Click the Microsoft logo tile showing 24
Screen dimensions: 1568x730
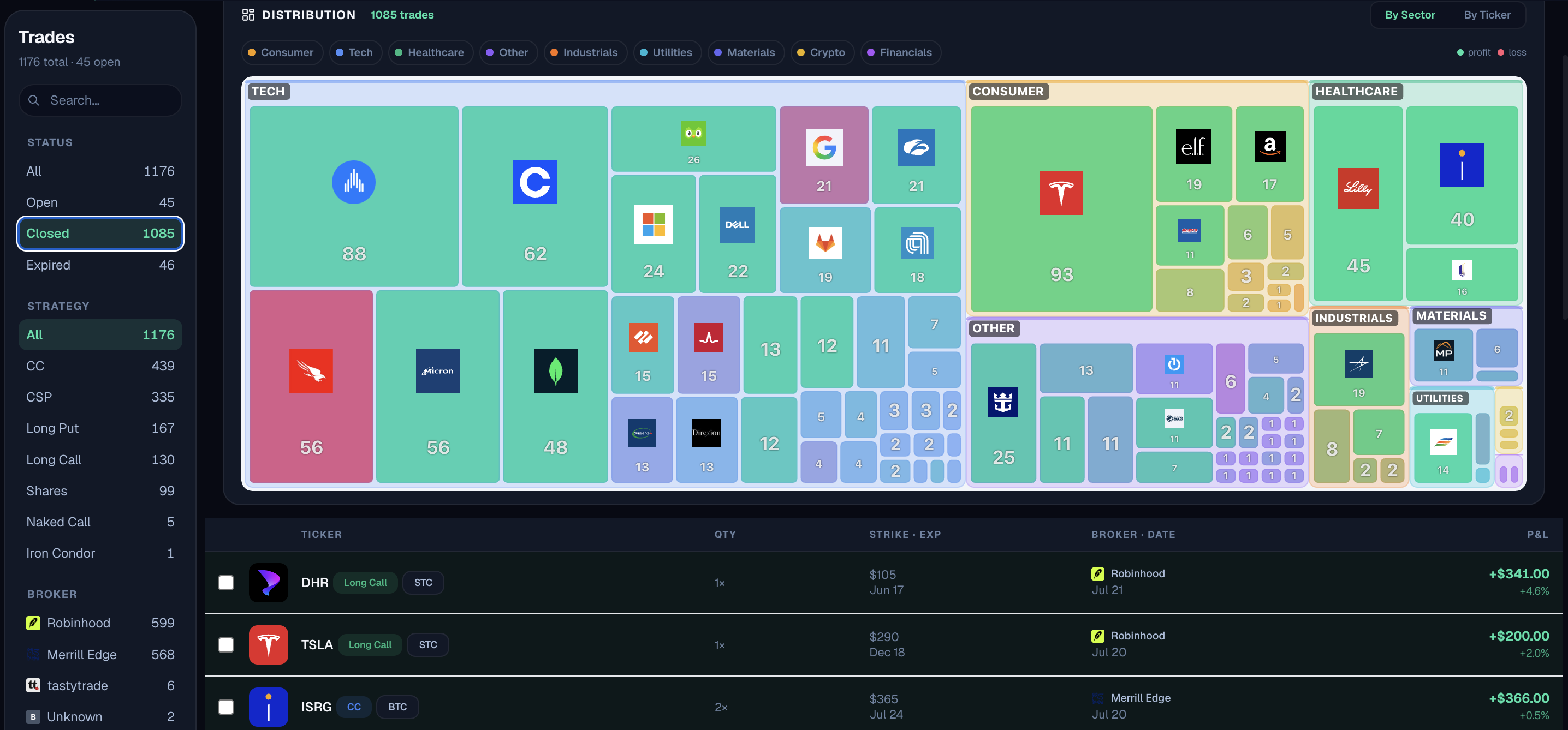pyautogui.click(x=653, y=234)
